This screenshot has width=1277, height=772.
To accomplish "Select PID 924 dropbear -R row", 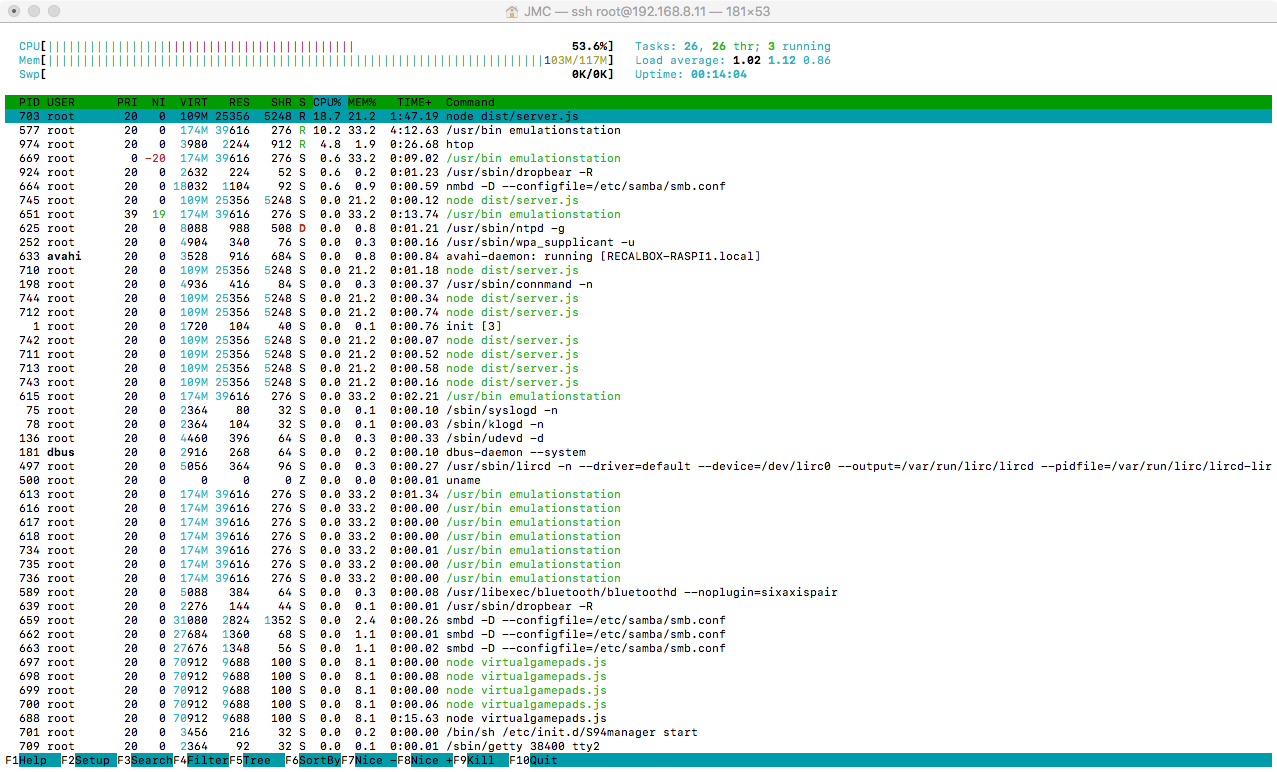I will tap(638, 172).
